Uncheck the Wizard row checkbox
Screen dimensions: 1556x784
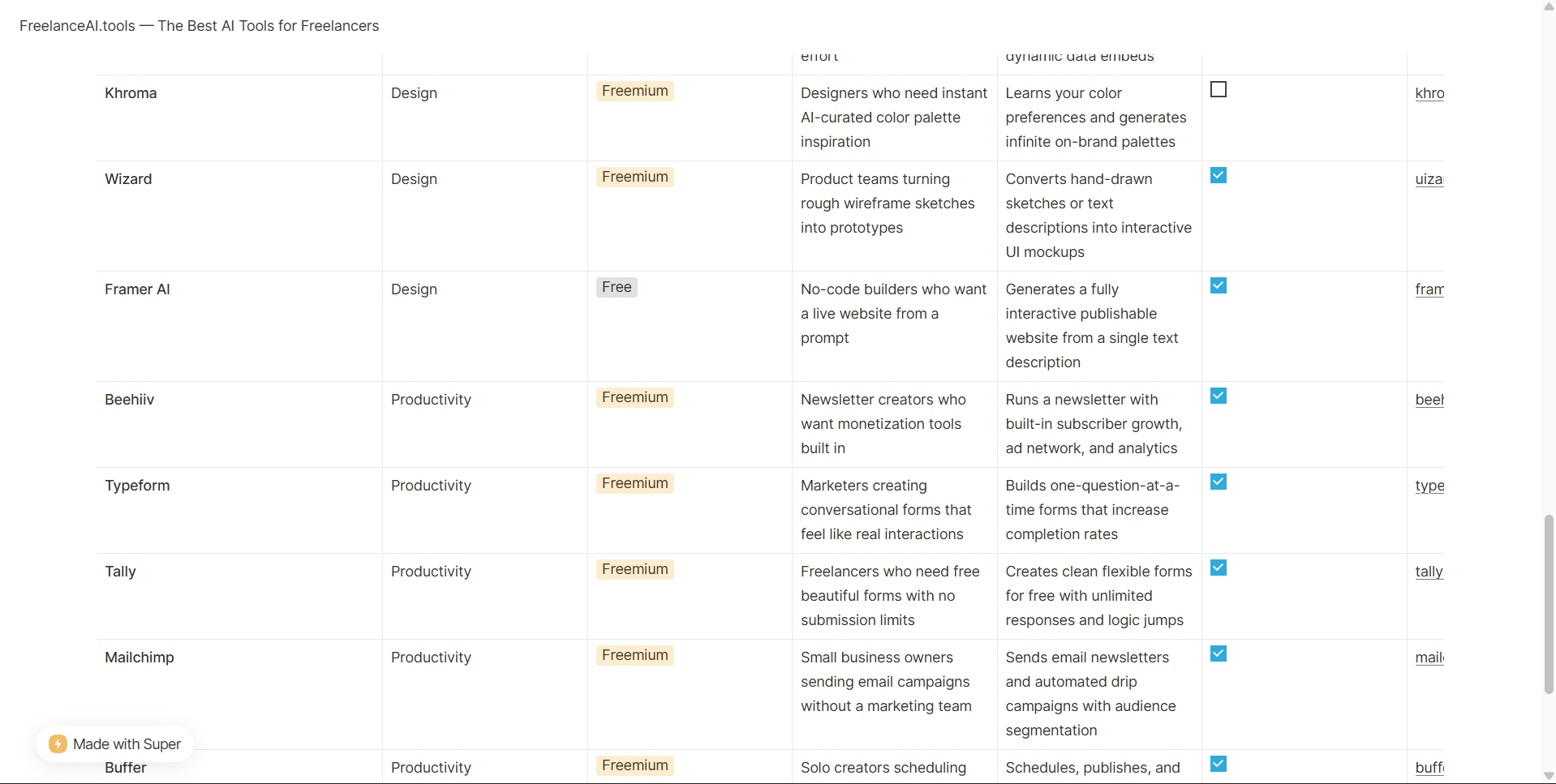point(1219,175)
